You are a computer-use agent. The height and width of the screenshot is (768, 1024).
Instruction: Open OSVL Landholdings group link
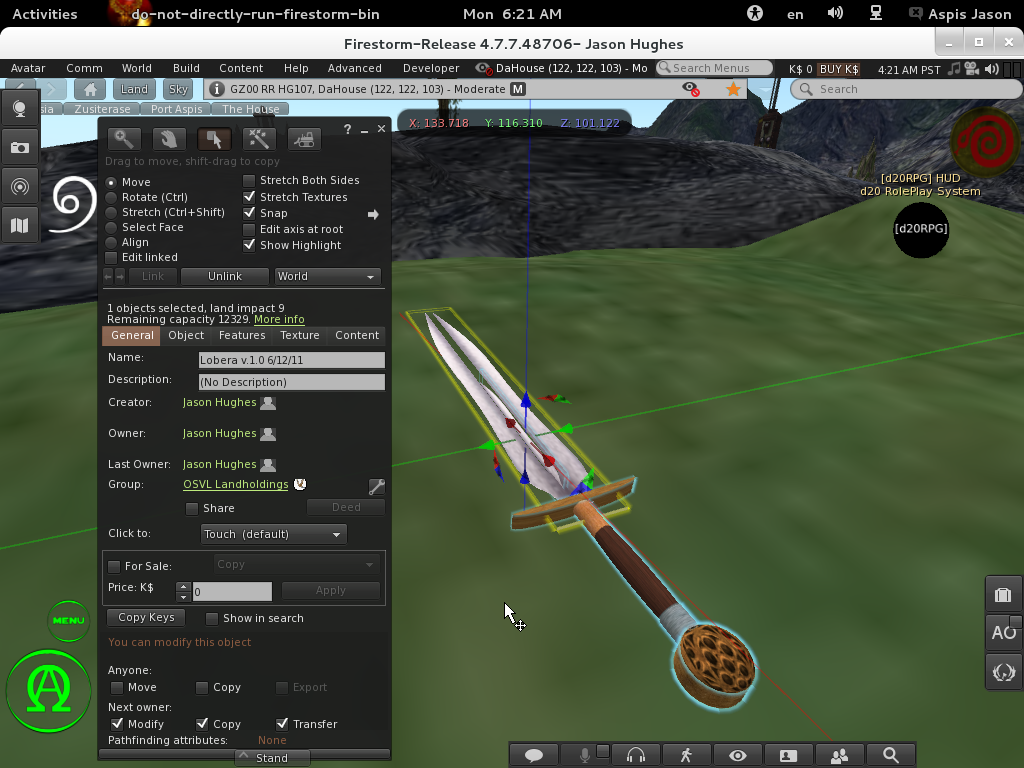point(236,484)
